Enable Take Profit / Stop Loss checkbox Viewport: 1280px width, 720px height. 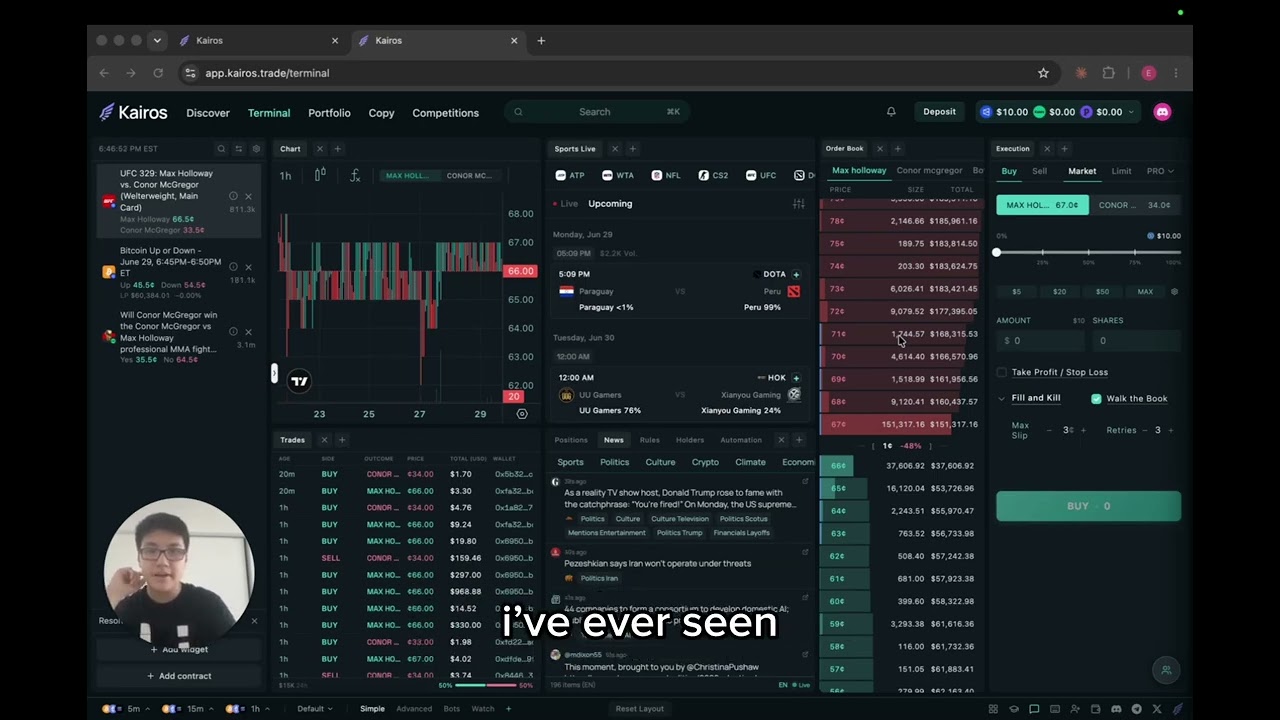[x=1001, y=372]
